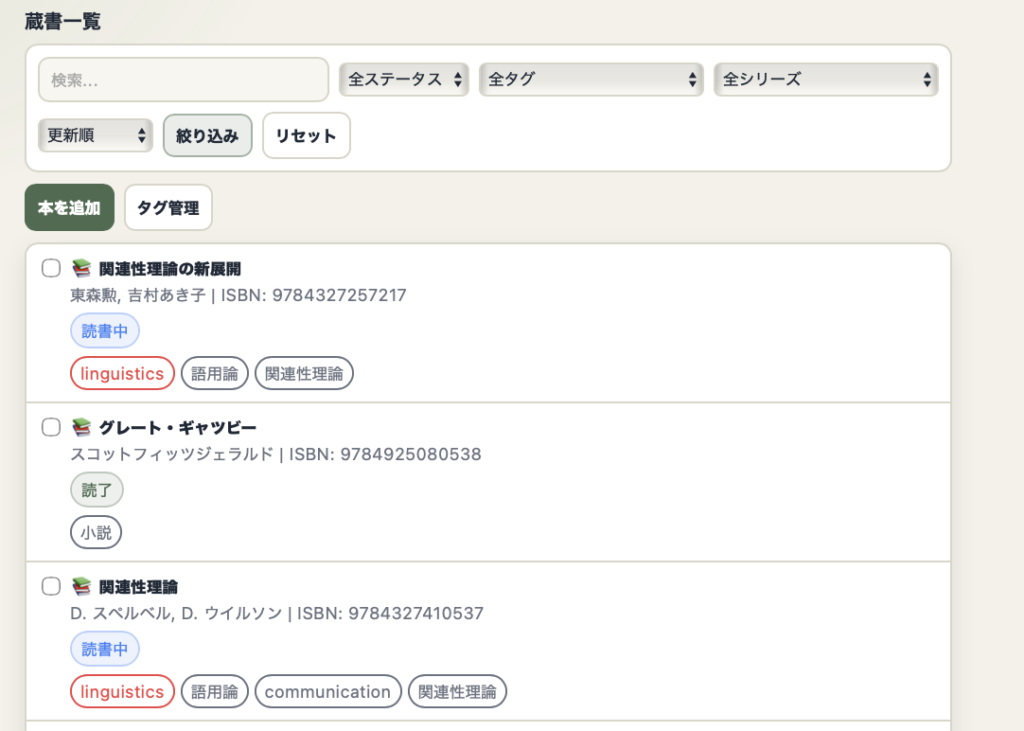Expand the 全タグ tag filter
Screen dimensions: 1024x731
(591, 79)
